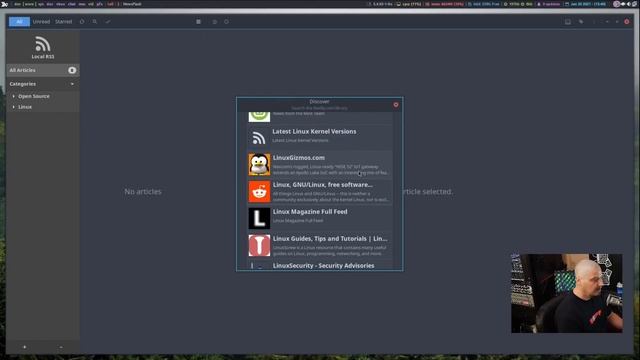
Task: Select All Articles in sidebar
Action: [x=42, y=70]
